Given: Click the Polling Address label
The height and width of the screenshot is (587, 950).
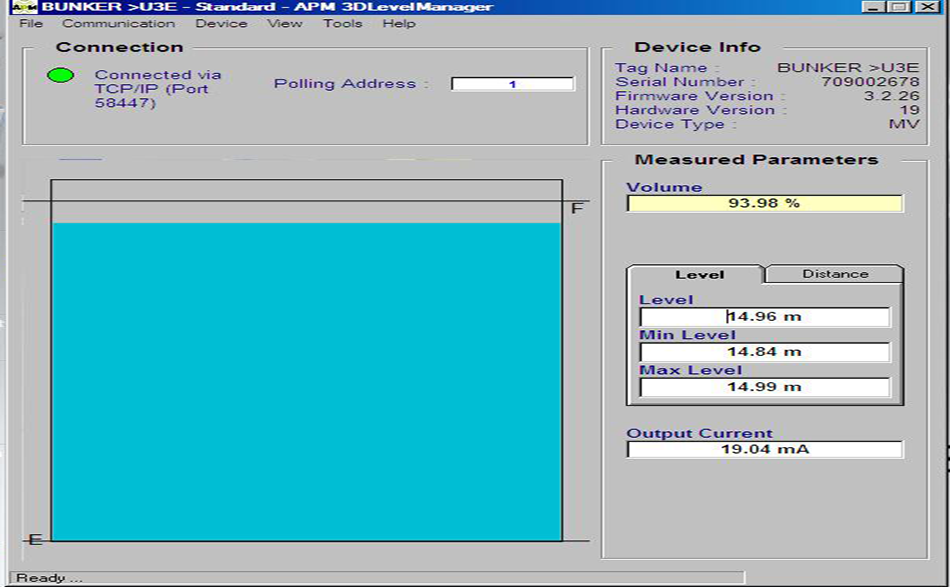Looking at the screenshot, I should pos(351,84).
